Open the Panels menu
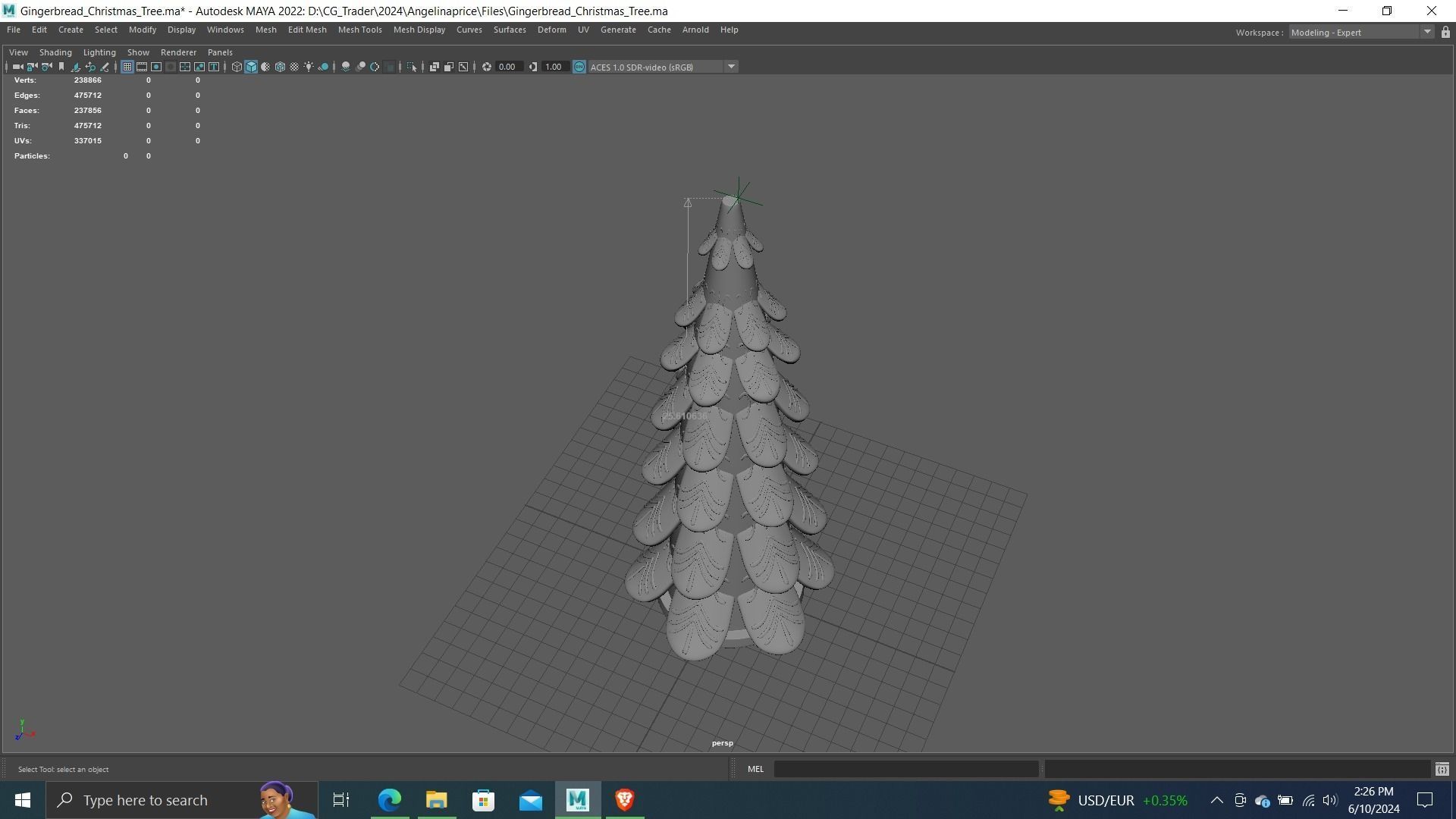 (220, 52)
